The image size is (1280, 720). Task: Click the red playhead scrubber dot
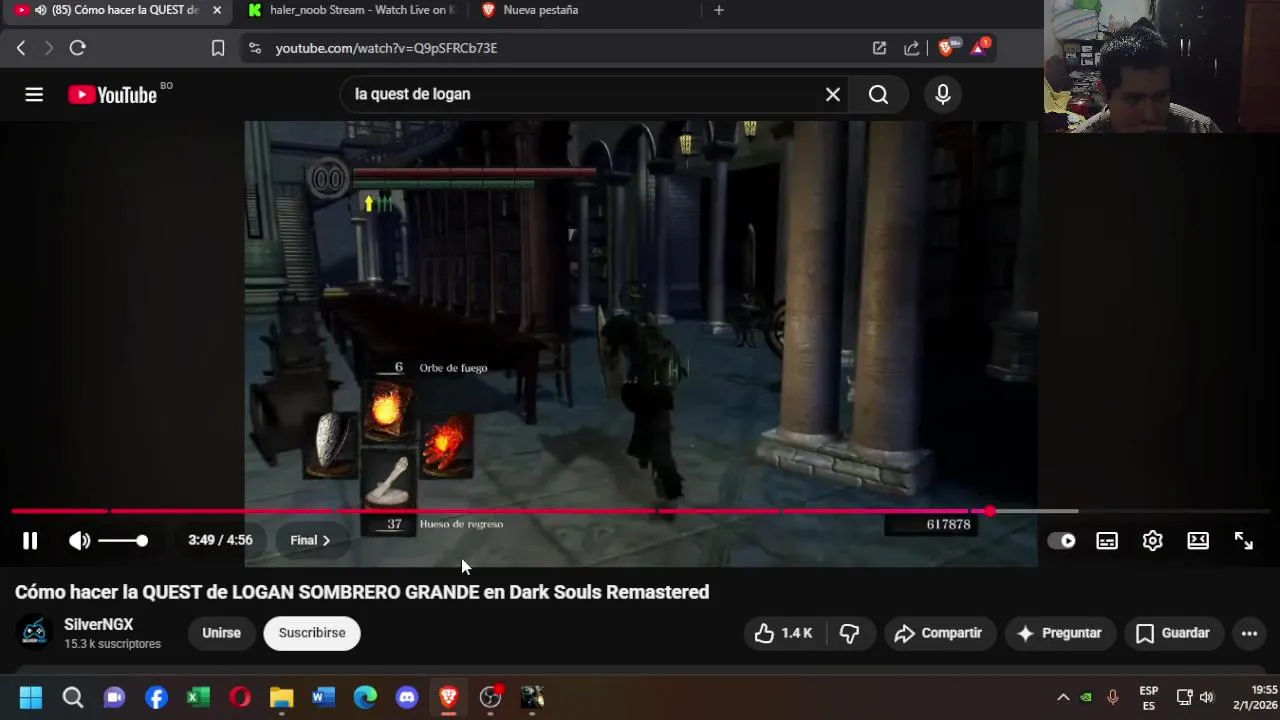pos(989,512)
